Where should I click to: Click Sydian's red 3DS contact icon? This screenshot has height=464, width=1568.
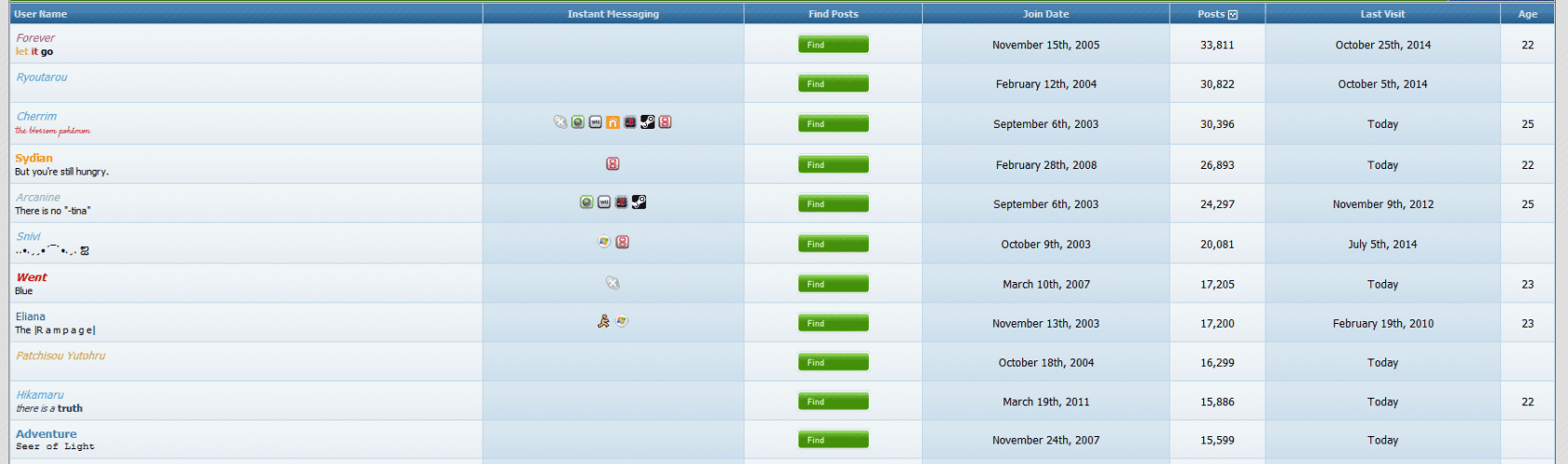click(612, 163)
